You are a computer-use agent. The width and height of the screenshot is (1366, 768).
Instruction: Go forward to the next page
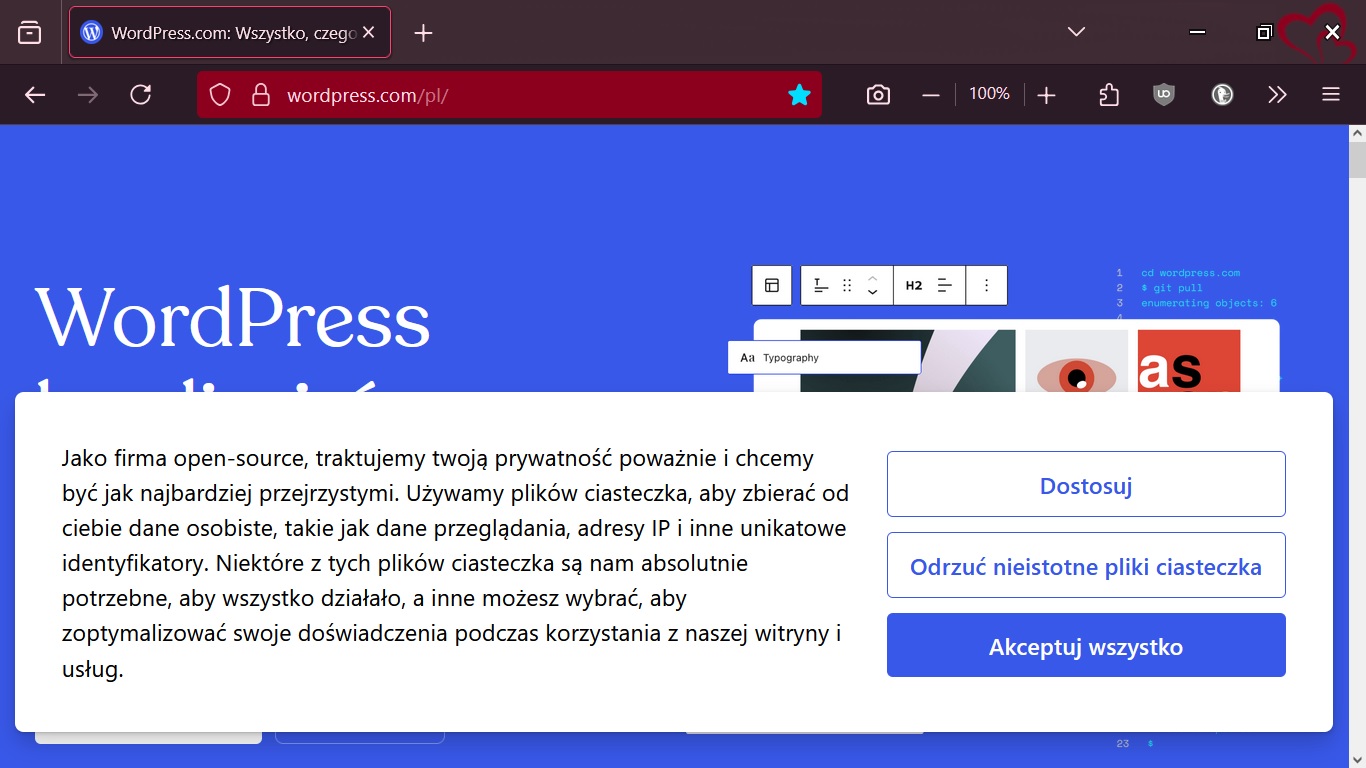coord(88,95)
